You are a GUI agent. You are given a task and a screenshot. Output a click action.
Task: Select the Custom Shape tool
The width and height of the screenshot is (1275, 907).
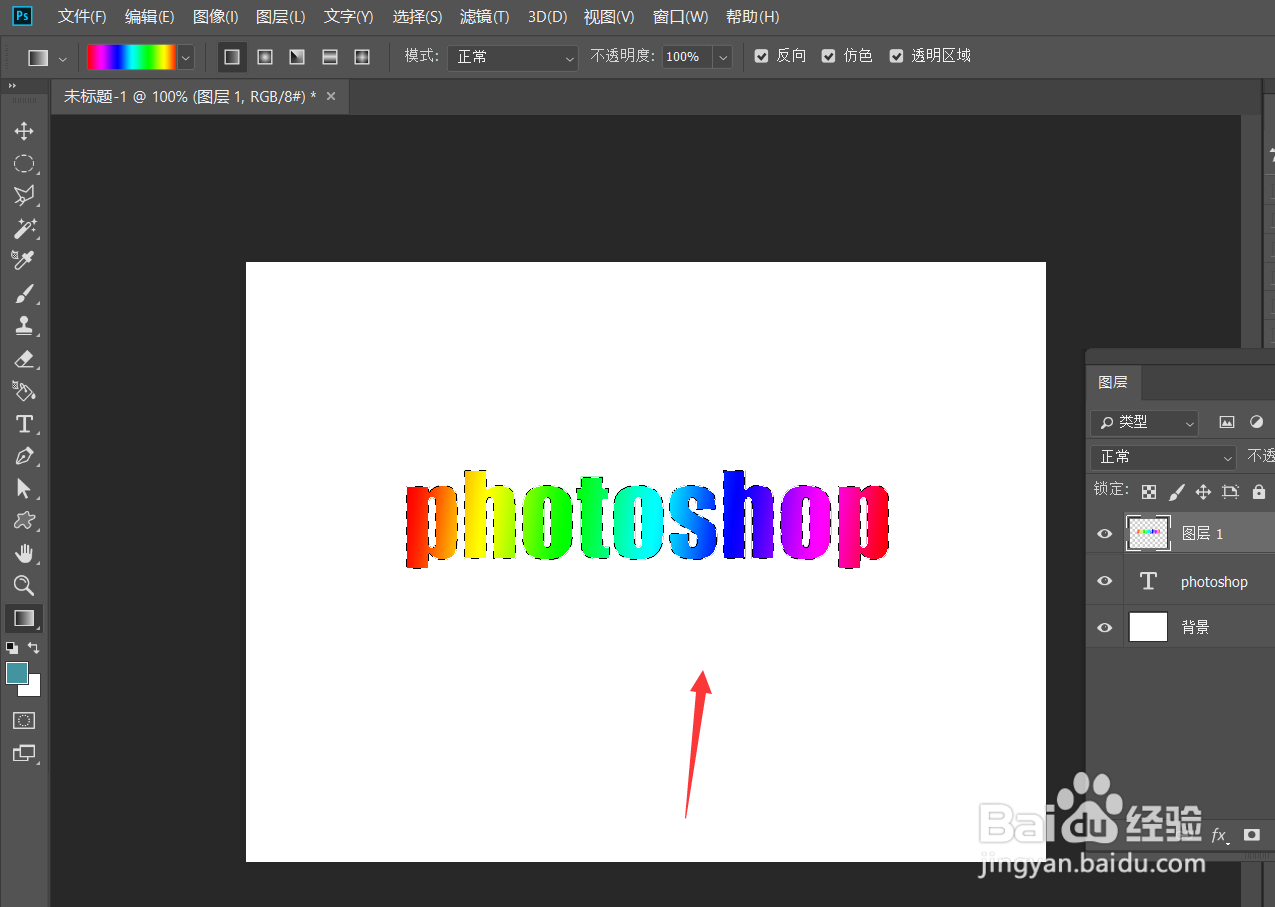[x=24, y=520]
